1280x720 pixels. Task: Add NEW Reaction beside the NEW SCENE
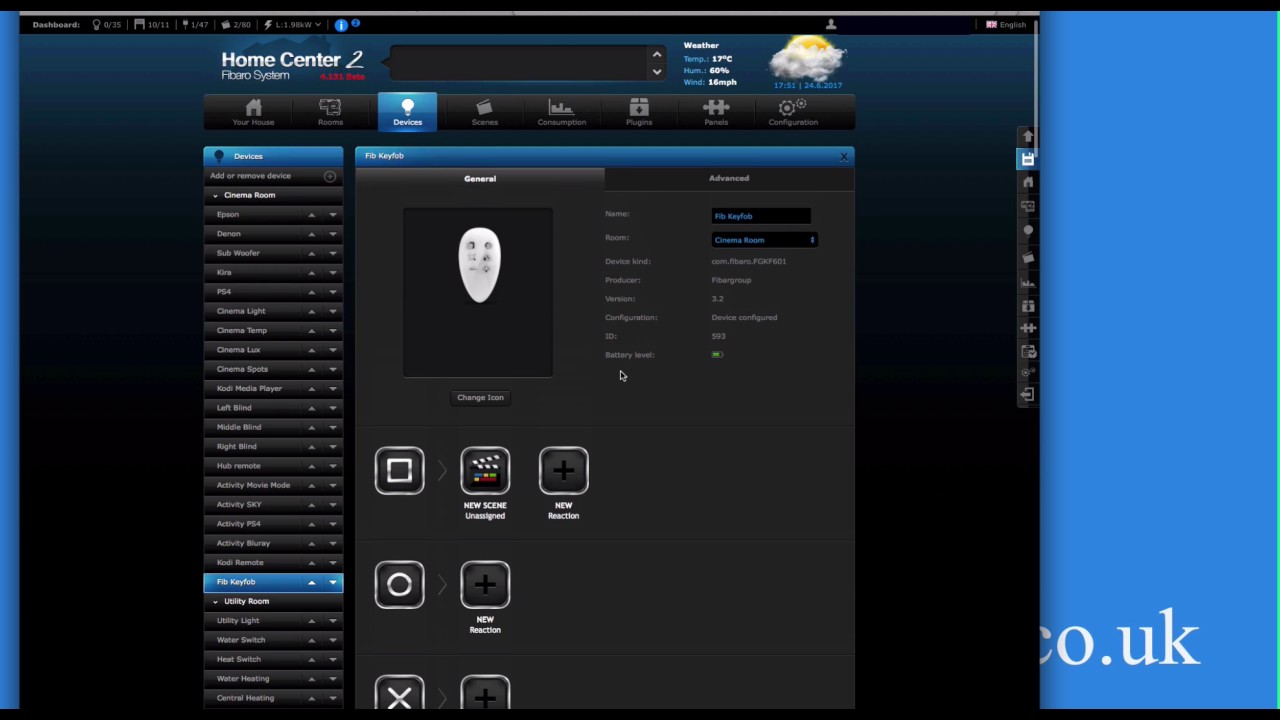tap(563, 470)
